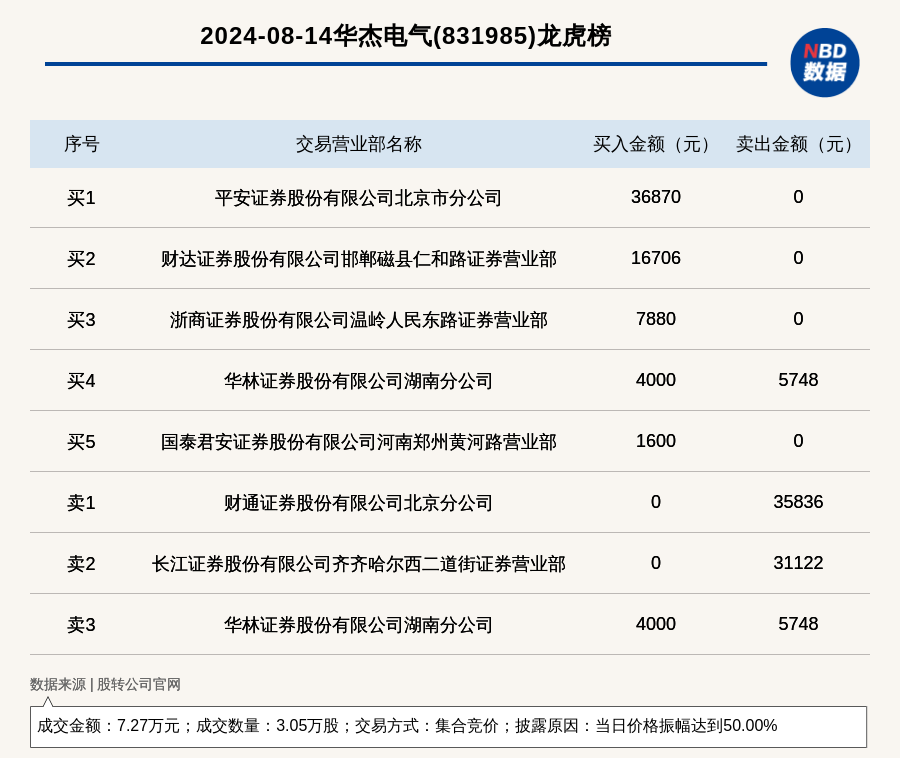
Task: Click sell amount 31122
Action: 798,562
